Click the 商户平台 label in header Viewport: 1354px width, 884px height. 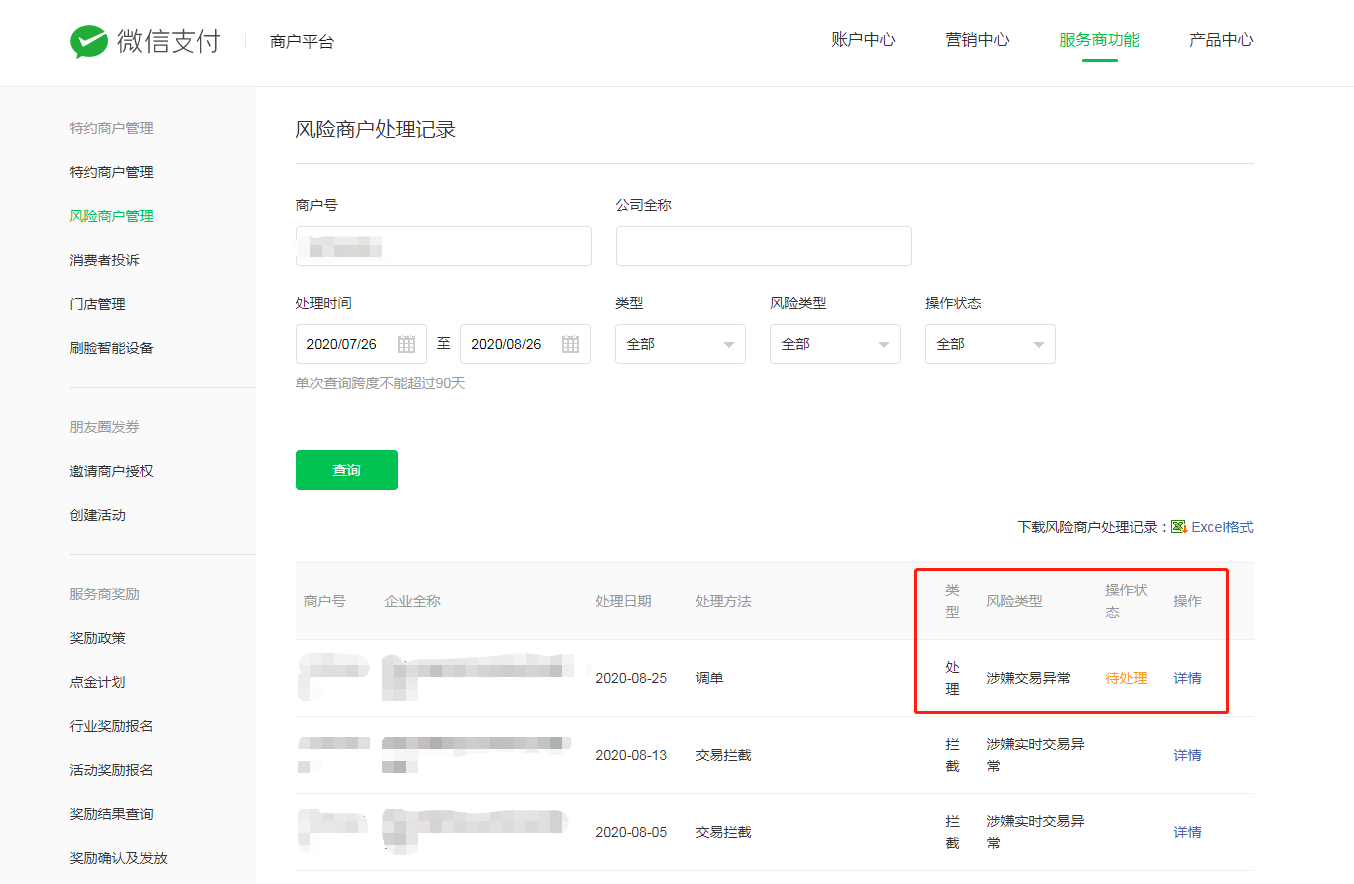click(x=302, y=42)
